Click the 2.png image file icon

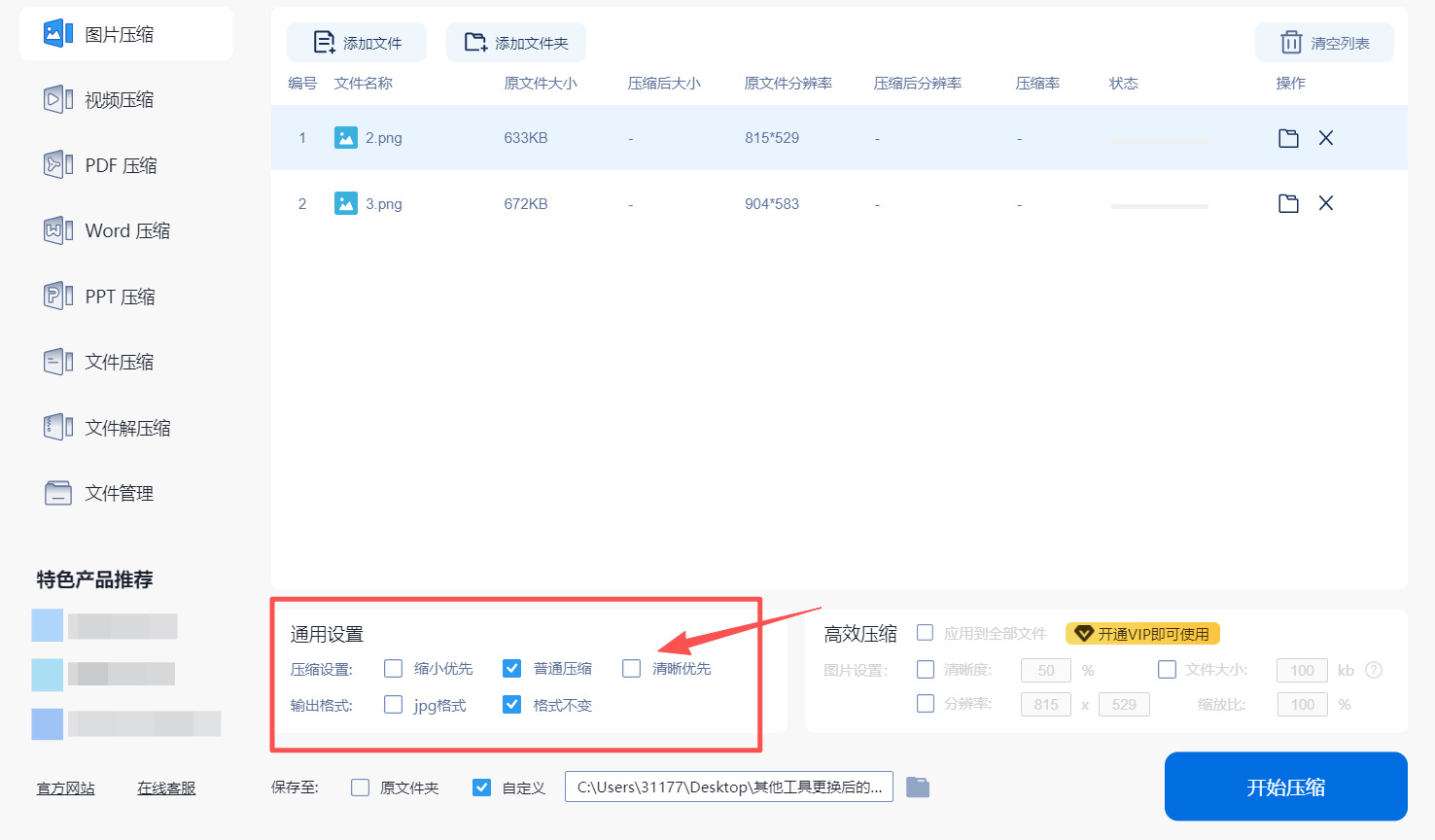(346, 138)
